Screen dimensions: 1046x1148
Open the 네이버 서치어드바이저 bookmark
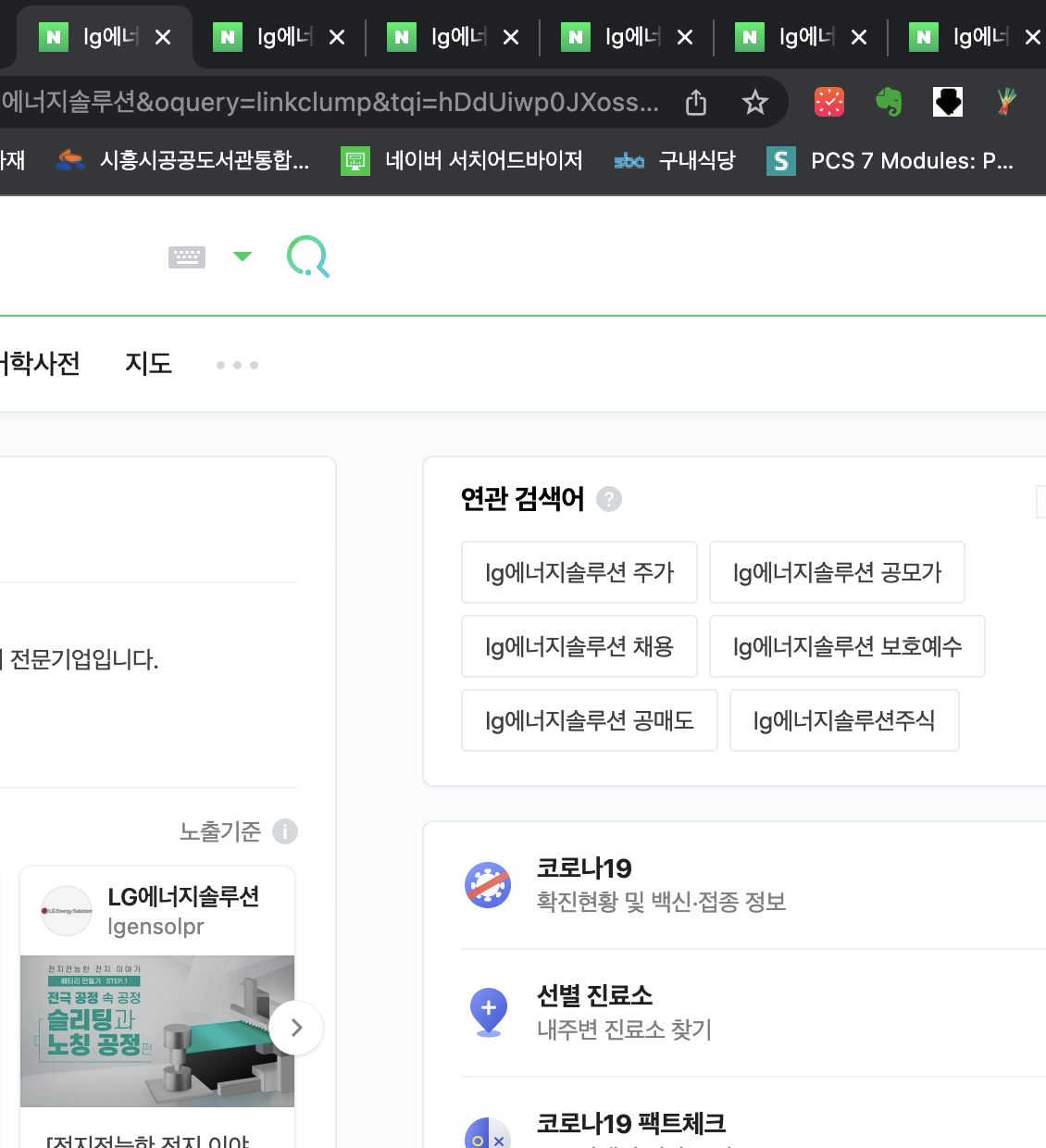(x=462, y=161)
